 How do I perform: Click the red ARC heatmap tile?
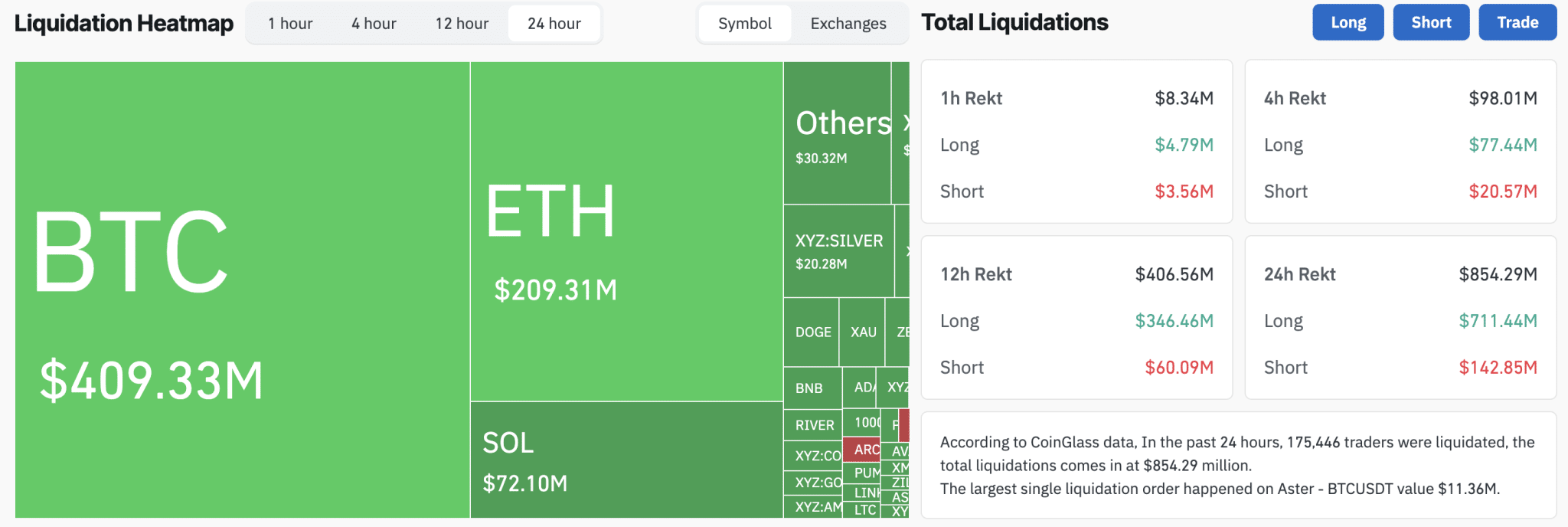[862, 449]
